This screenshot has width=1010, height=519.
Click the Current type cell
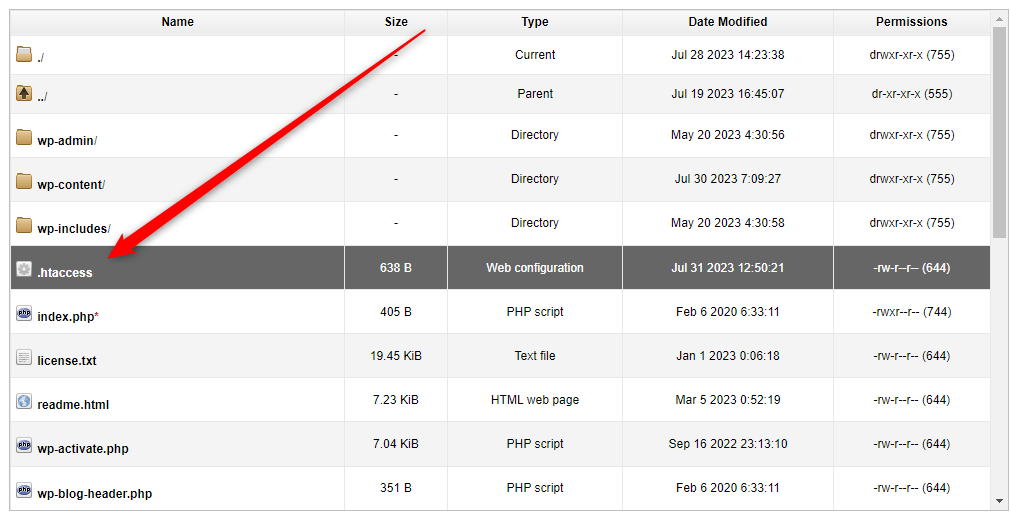click(x=535, y=55)
